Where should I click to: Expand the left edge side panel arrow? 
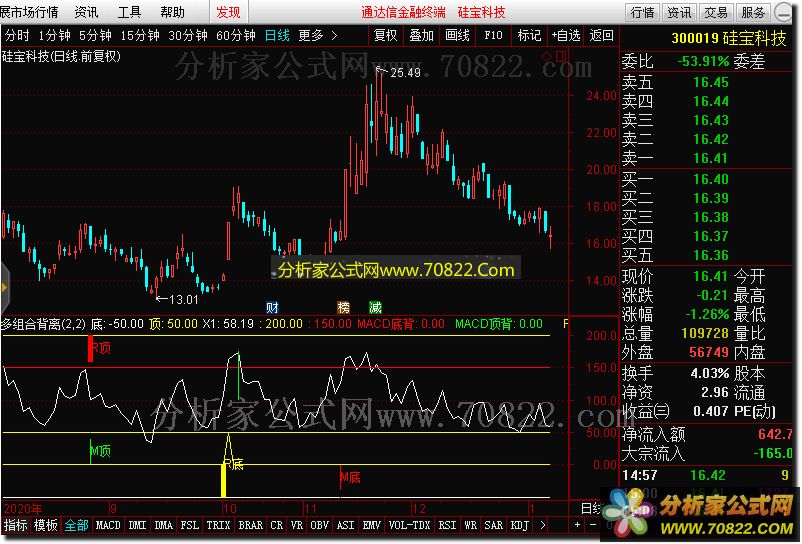tap(4, 288)
